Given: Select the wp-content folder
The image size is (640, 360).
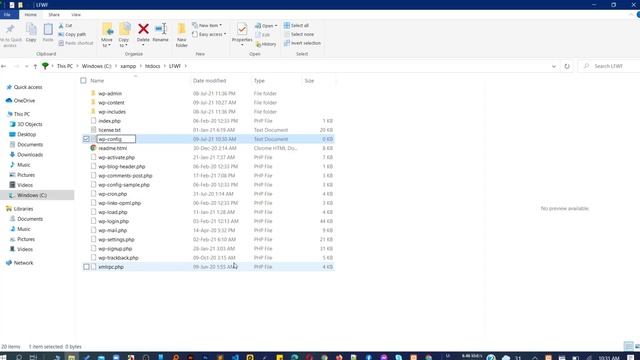Looking at the screenshot, I should point(208,102).
